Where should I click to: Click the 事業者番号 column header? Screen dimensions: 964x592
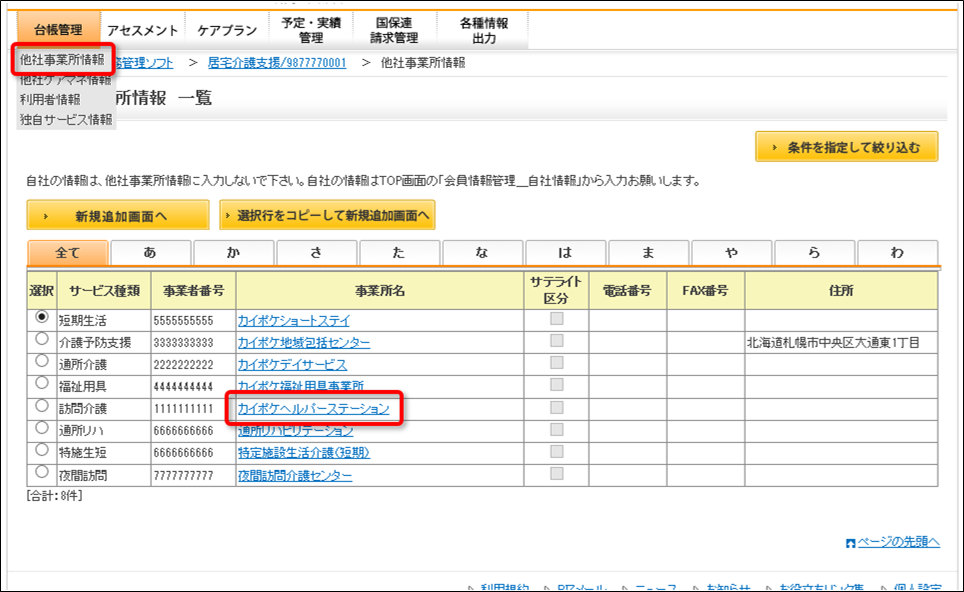pyautogui.click(x=194, y=291)
